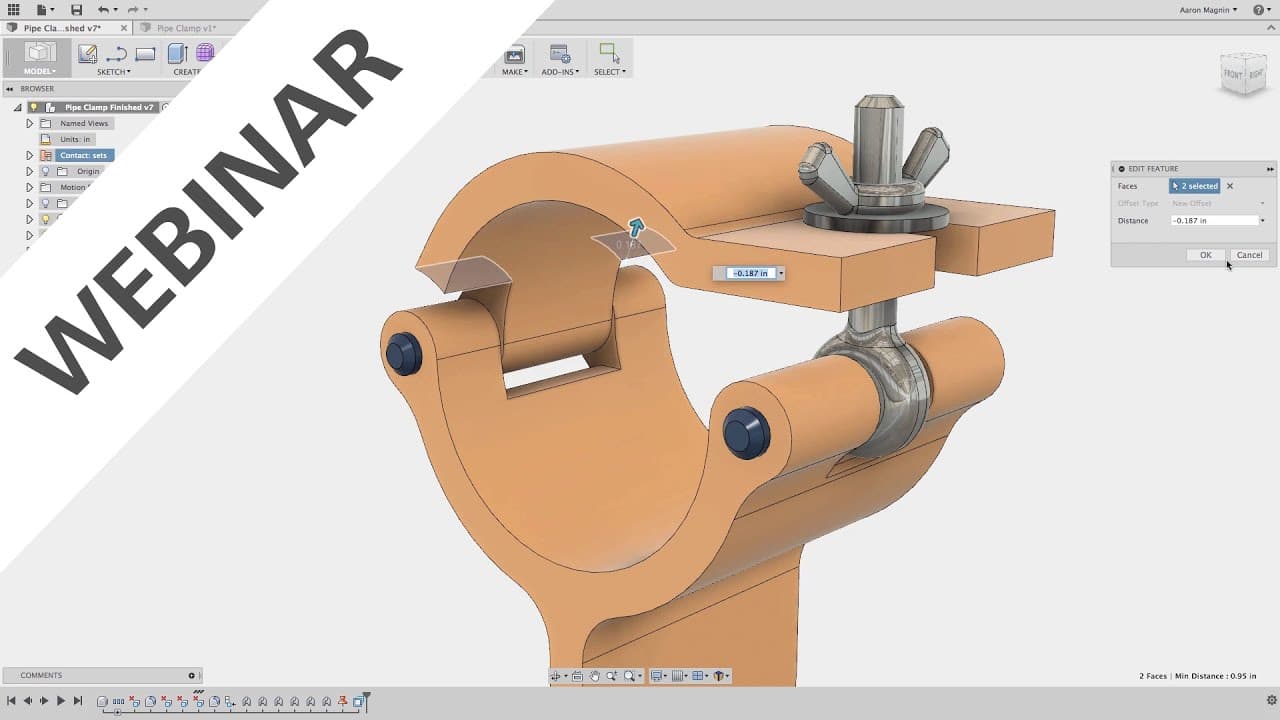Click Cancel in Edit Feature dialog
Viewport: 1280px width, 720px height.
click(x=1249, y=255)
